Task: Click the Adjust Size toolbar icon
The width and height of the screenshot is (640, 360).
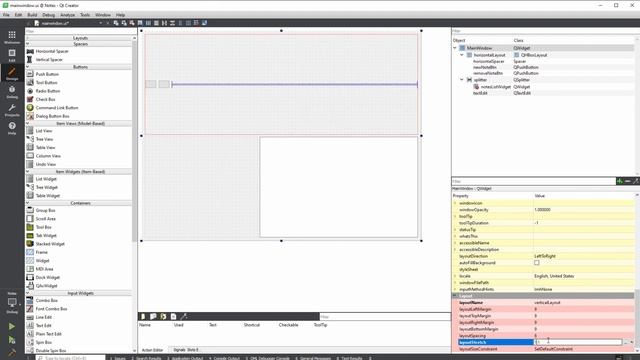Action: point(204,23)
